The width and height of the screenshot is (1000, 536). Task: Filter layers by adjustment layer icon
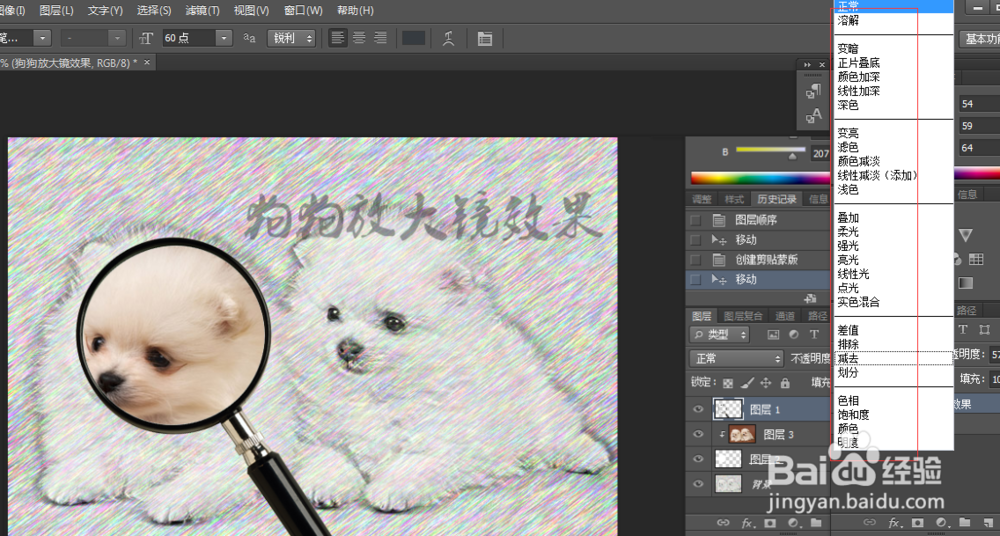coord(793,334)
